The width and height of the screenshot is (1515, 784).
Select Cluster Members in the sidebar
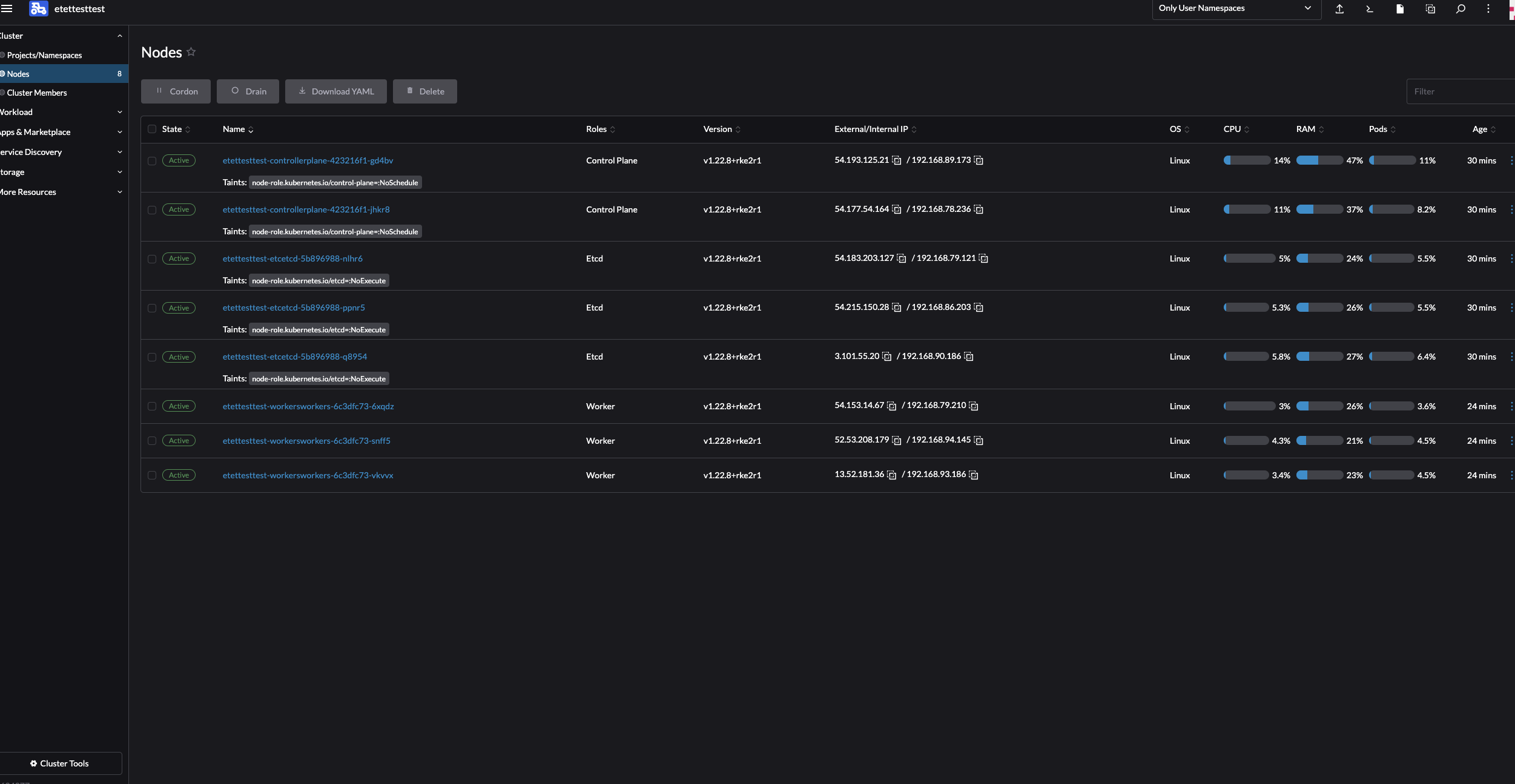(35, 93)
